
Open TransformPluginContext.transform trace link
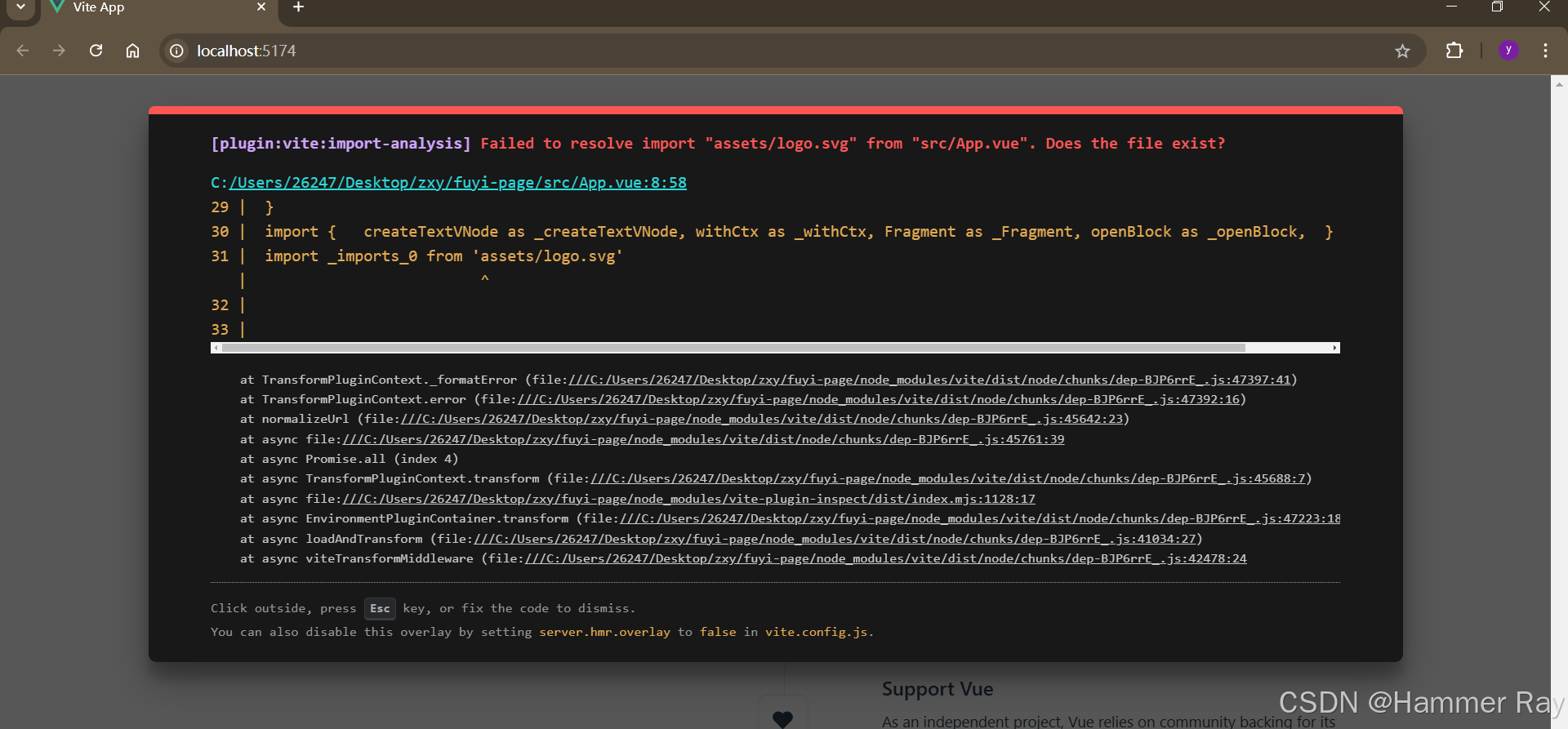click(947, 478)
